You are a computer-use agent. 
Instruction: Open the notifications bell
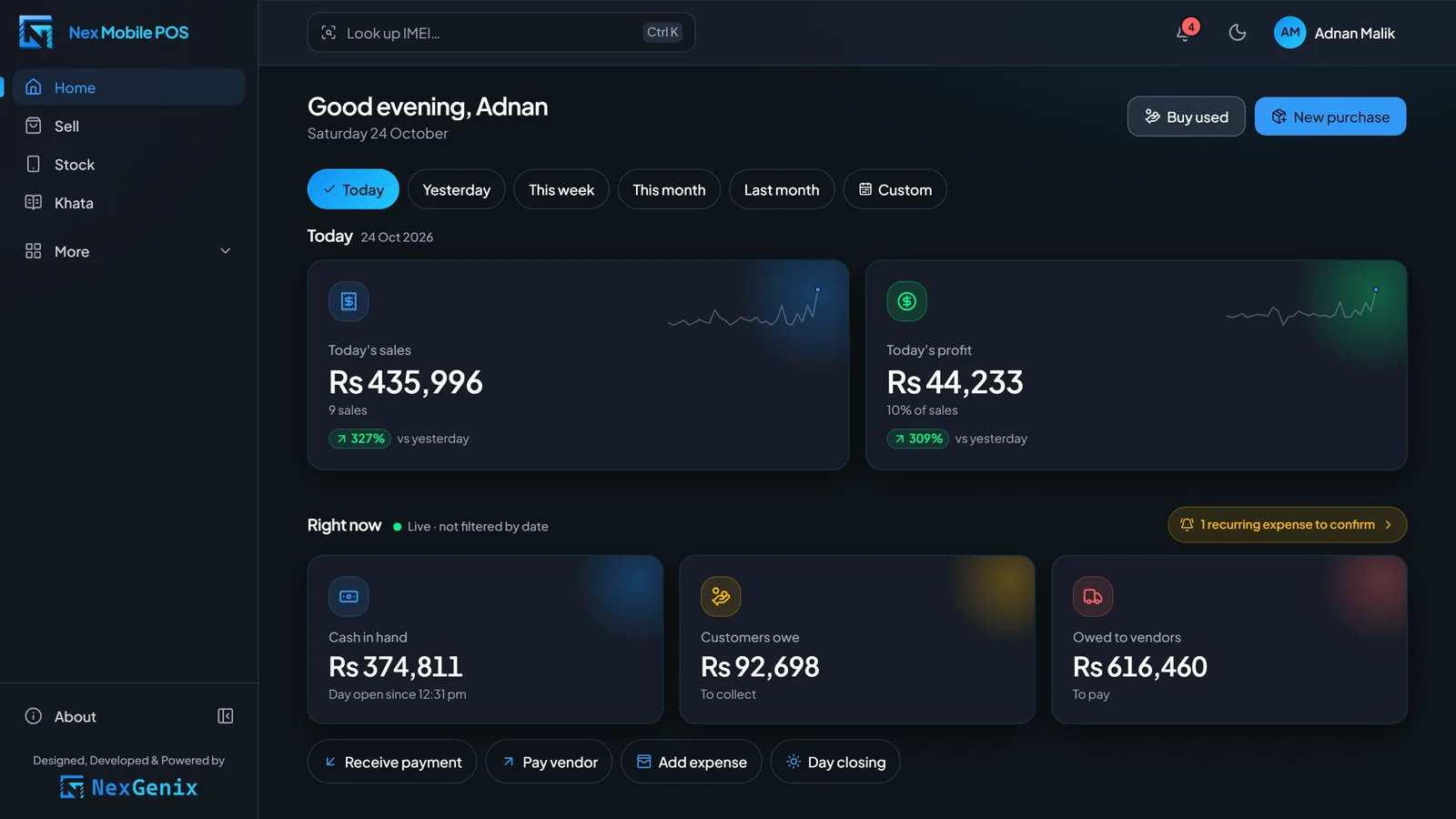pyautogui.click(x=1183, y=33)
